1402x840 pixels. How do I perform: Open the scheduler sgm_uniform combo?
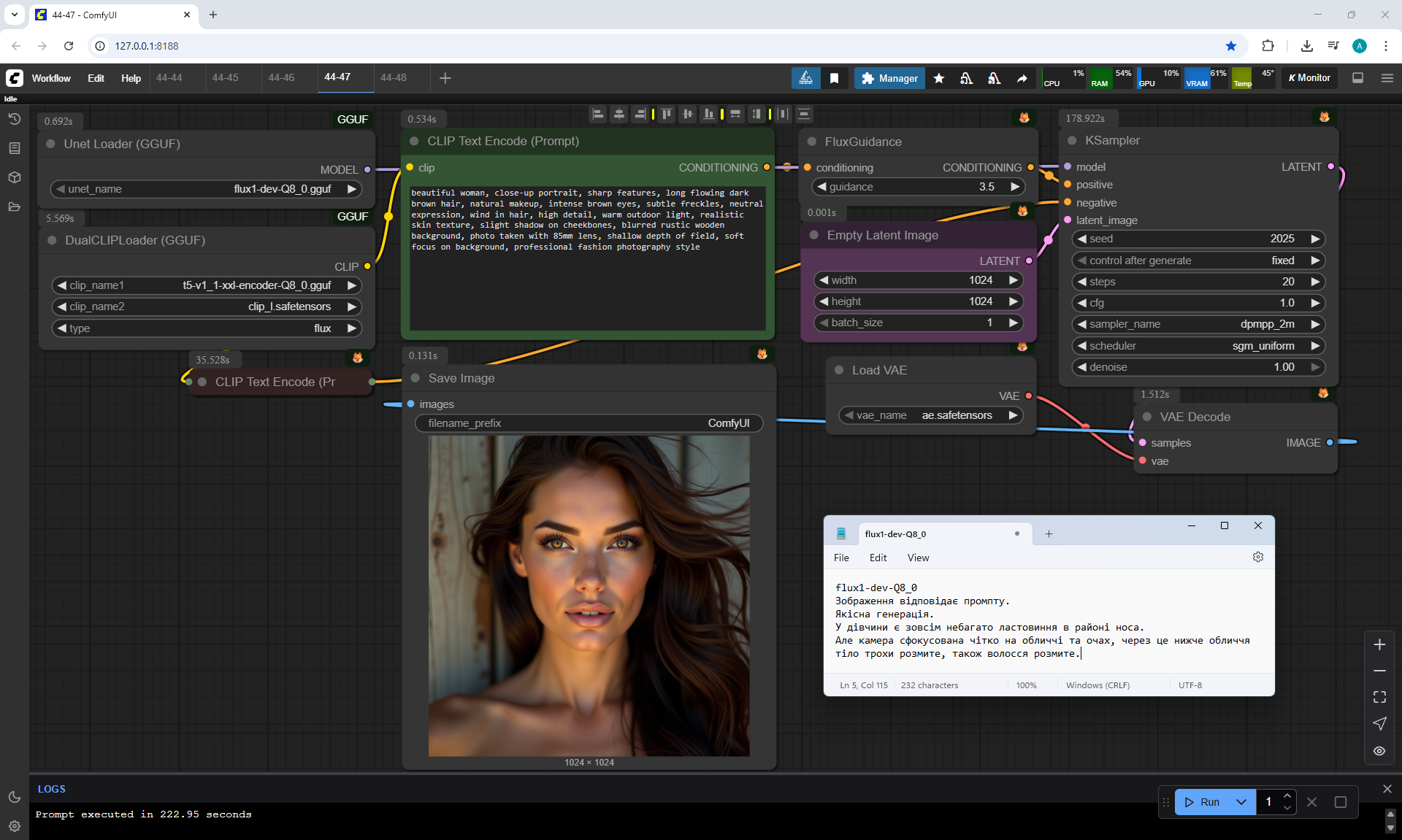pyautogui.click(x=1198, y=346)
